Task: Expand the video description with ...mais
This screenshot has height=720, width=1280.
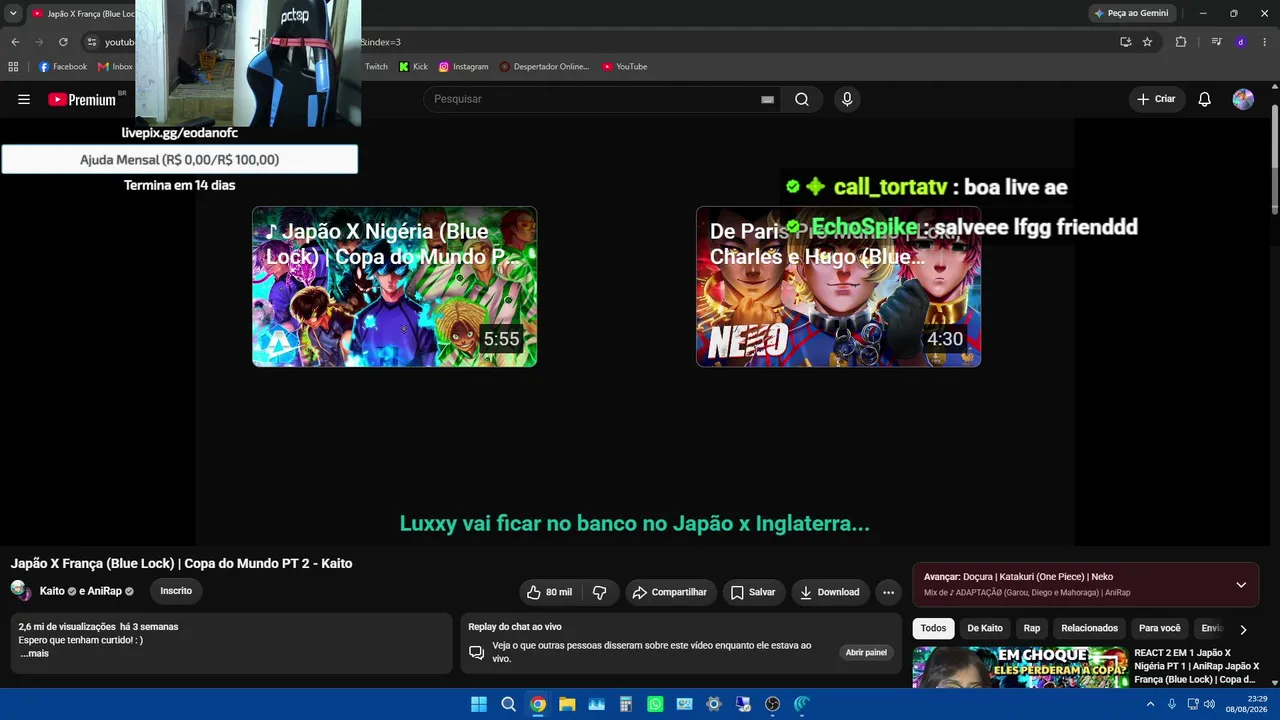Action: pos(34,653)
